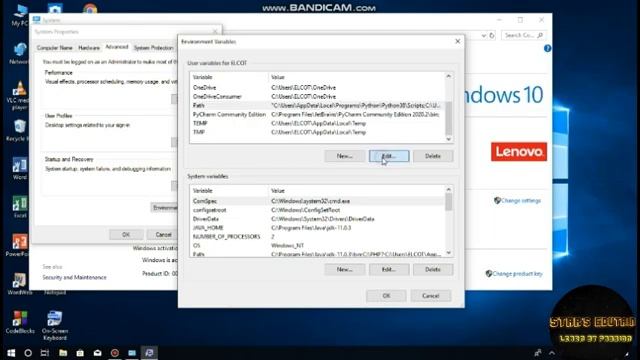Open the VLC media player desktop icon
Image resolution: width=640 pixels, height=360 pixels.
click(x=19, y=95)
